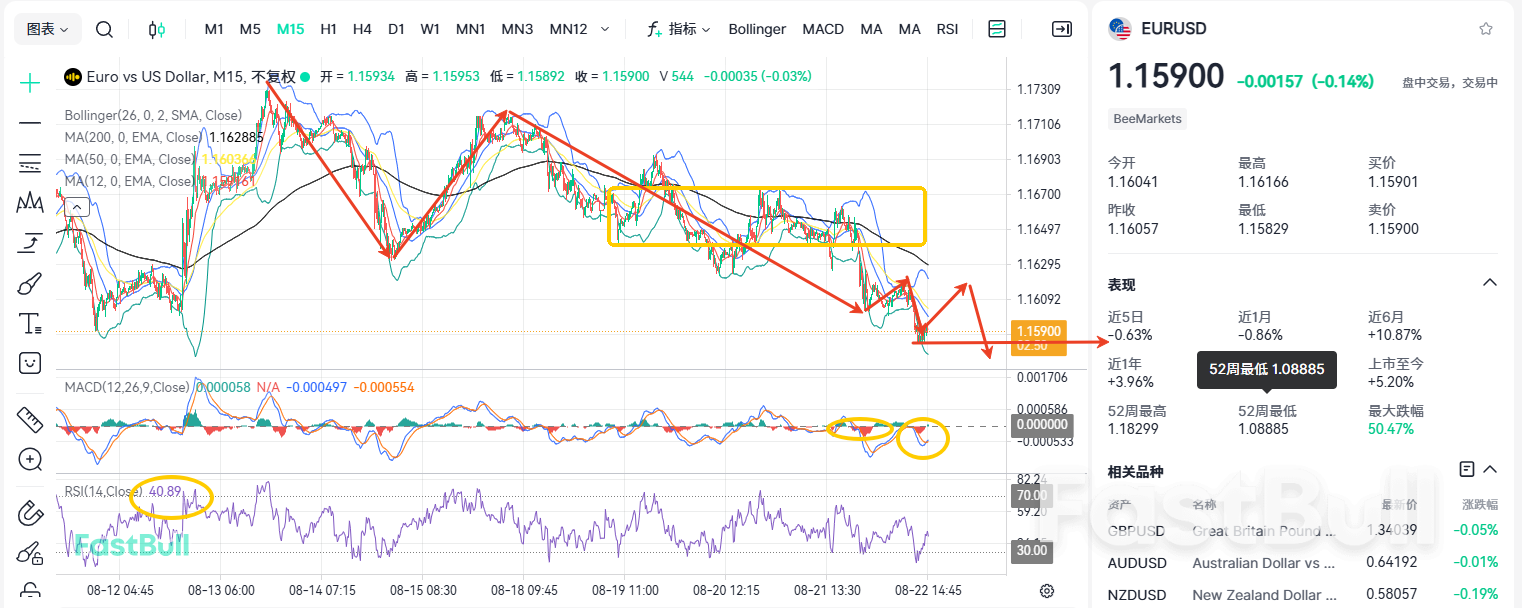Add EURUSD to favorites with star
1522x608 pixels.
point(1486,29)
